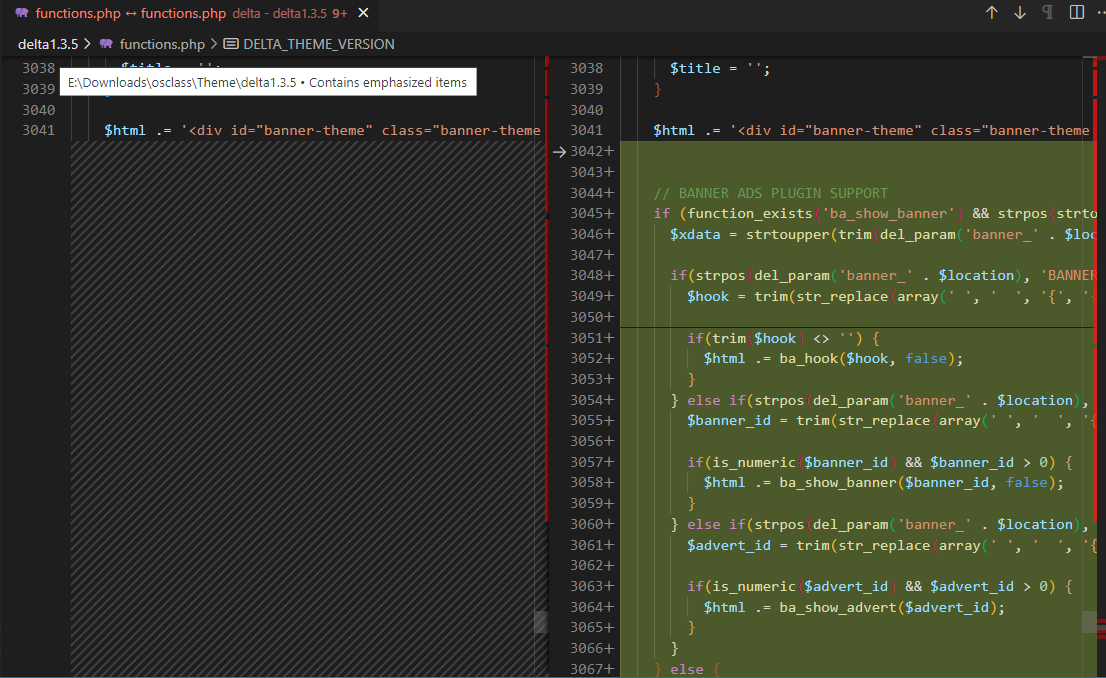Click line number 3044+ in the gutter
1106x678 pixels.
point(592,193)
